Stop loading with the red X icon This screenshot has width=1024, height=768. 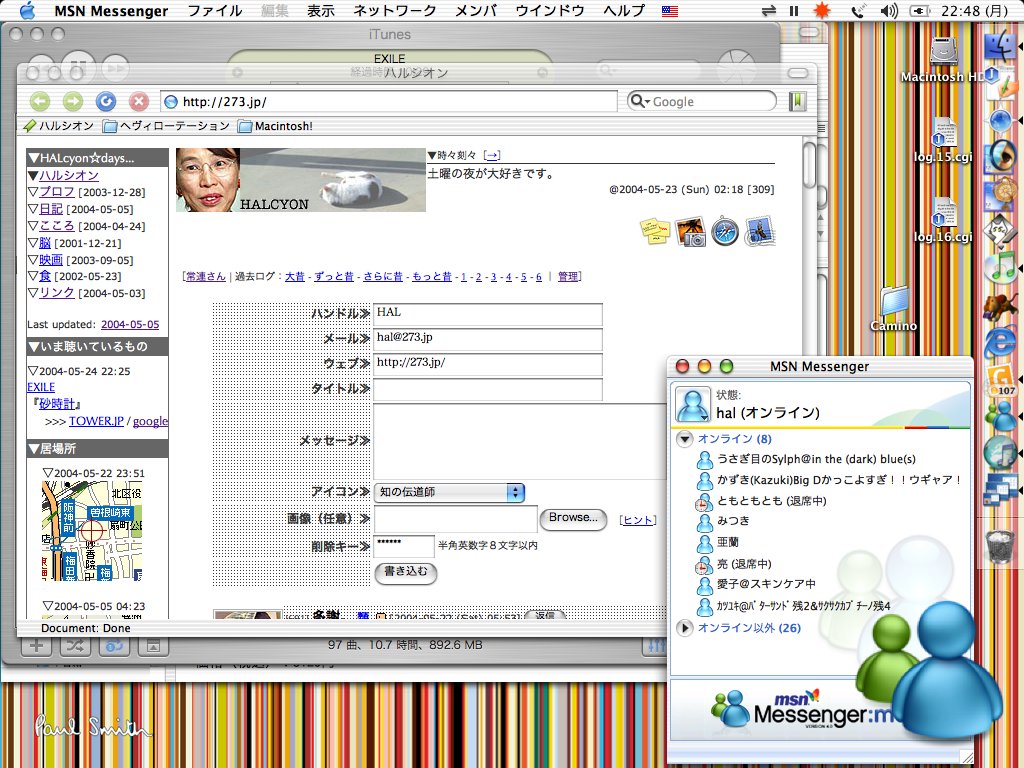tap(138, 101)
